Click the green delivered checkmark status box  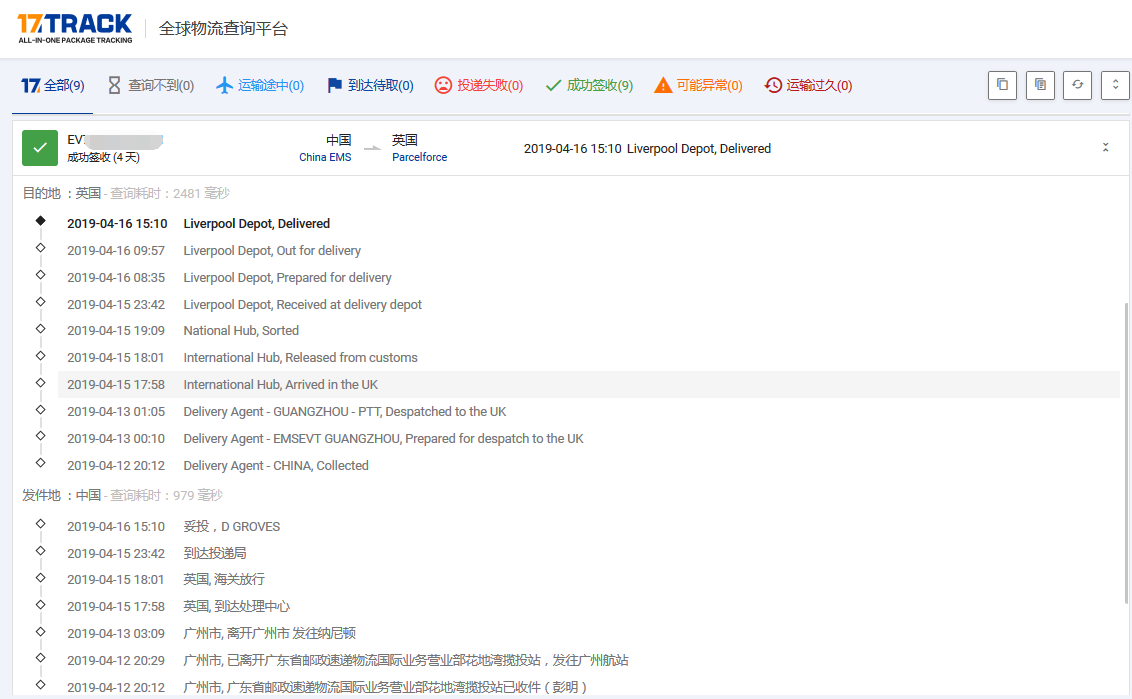coord(40,148)
